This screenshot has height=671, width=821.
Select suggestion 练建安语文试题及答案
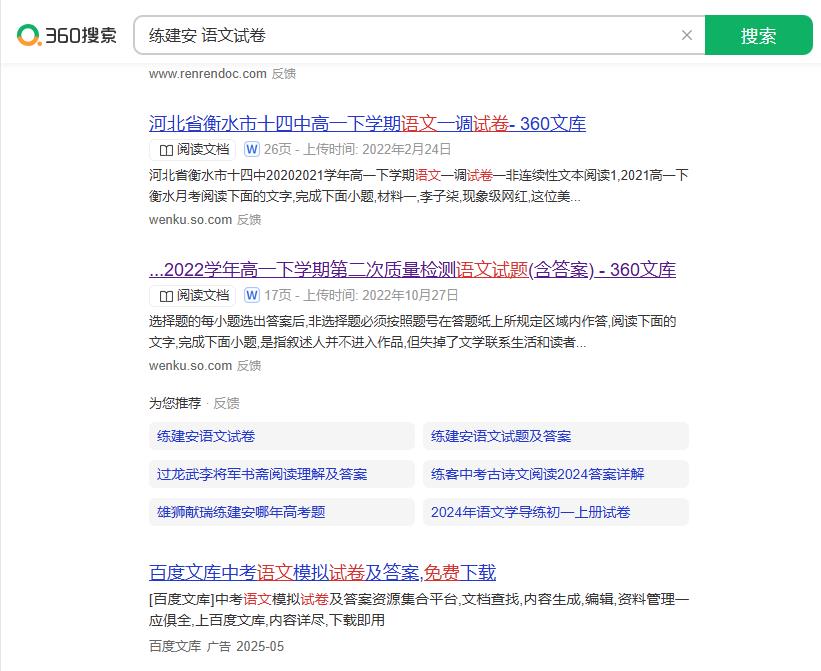point(556,436)
